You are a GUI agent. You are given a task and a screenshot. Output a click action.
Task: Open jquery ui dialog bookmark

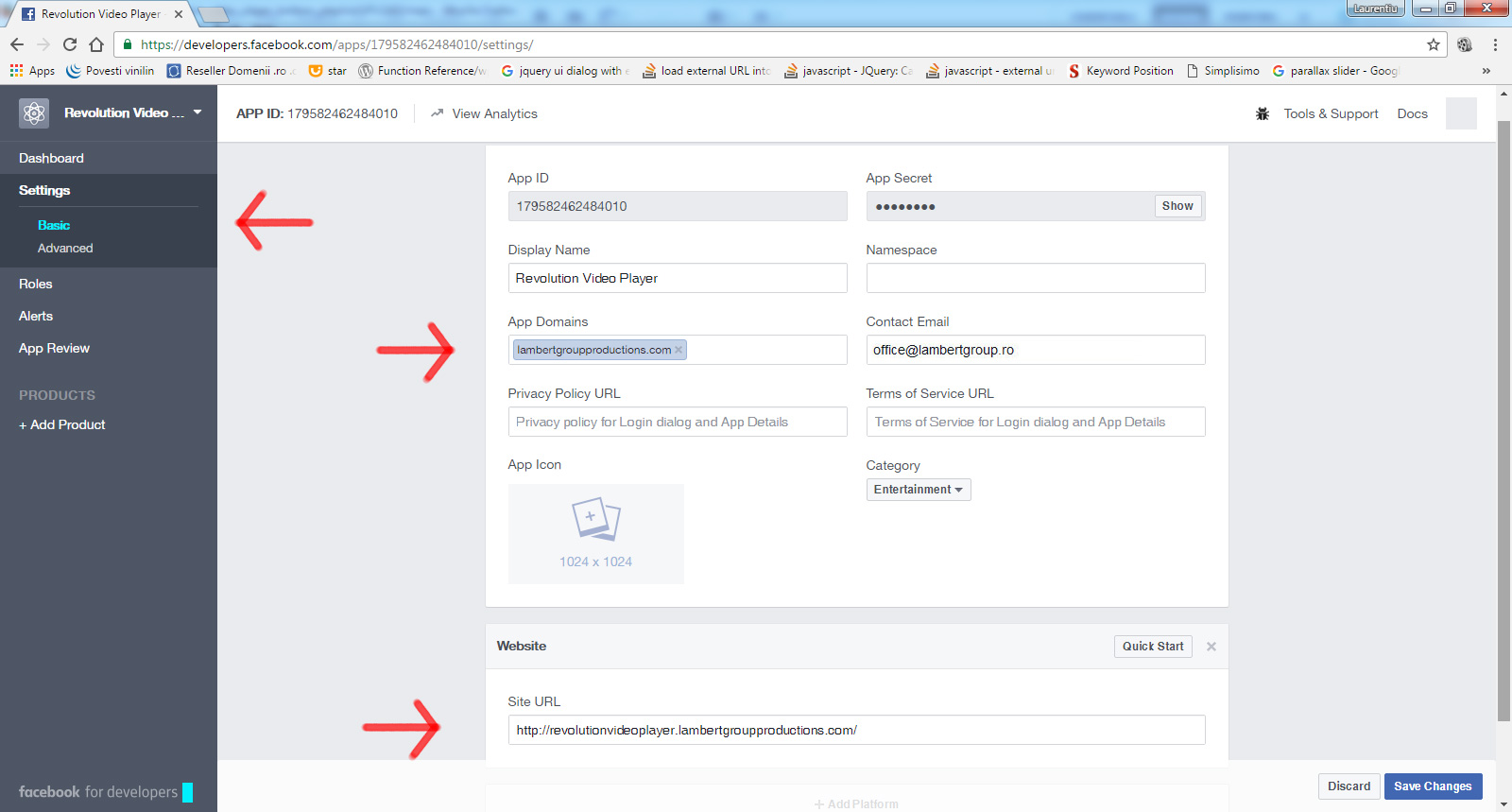pos(565,71)
